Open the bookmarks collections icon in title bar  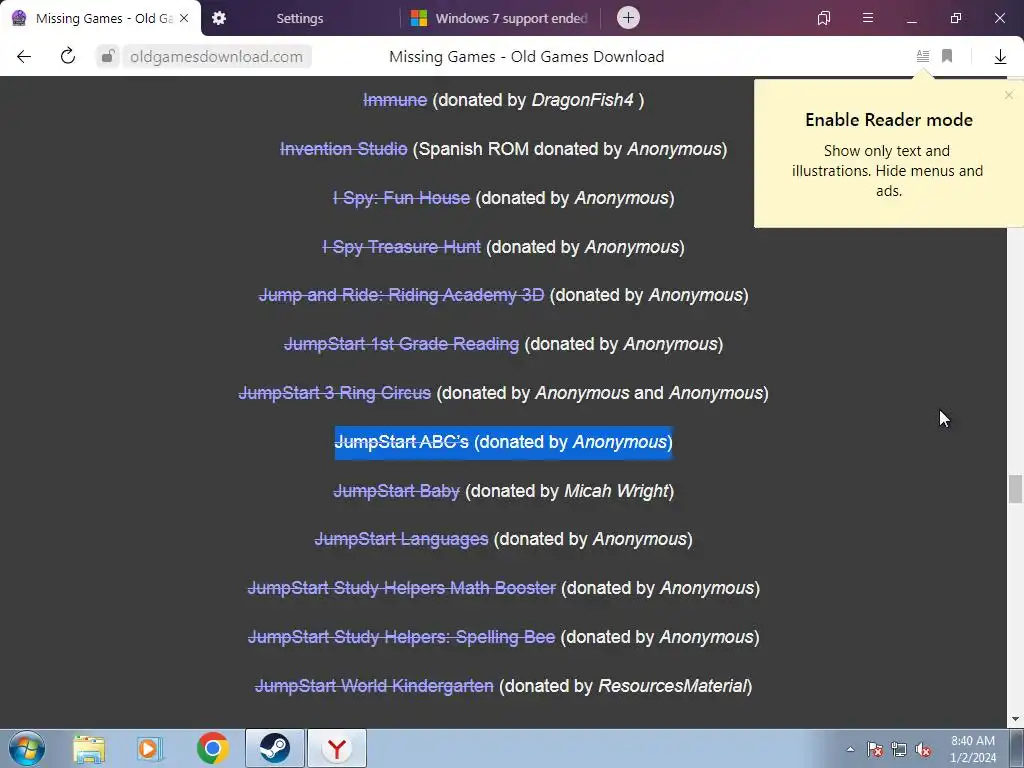pos(824,18)
